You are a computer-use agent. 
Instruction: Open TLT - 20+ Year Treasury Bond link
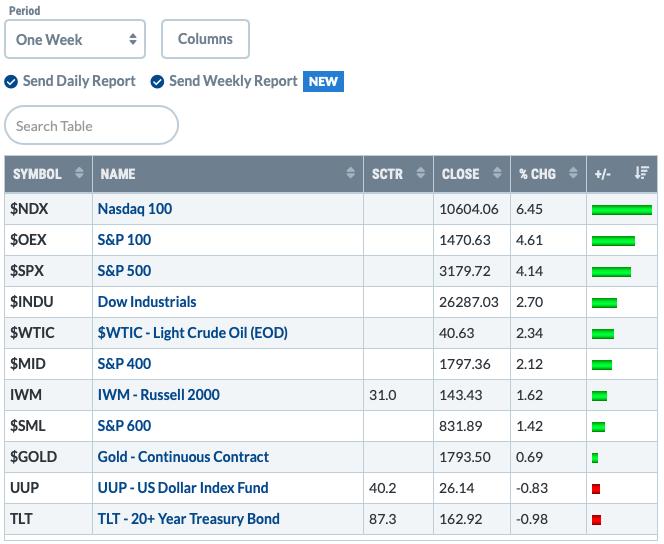coord(188,519)
